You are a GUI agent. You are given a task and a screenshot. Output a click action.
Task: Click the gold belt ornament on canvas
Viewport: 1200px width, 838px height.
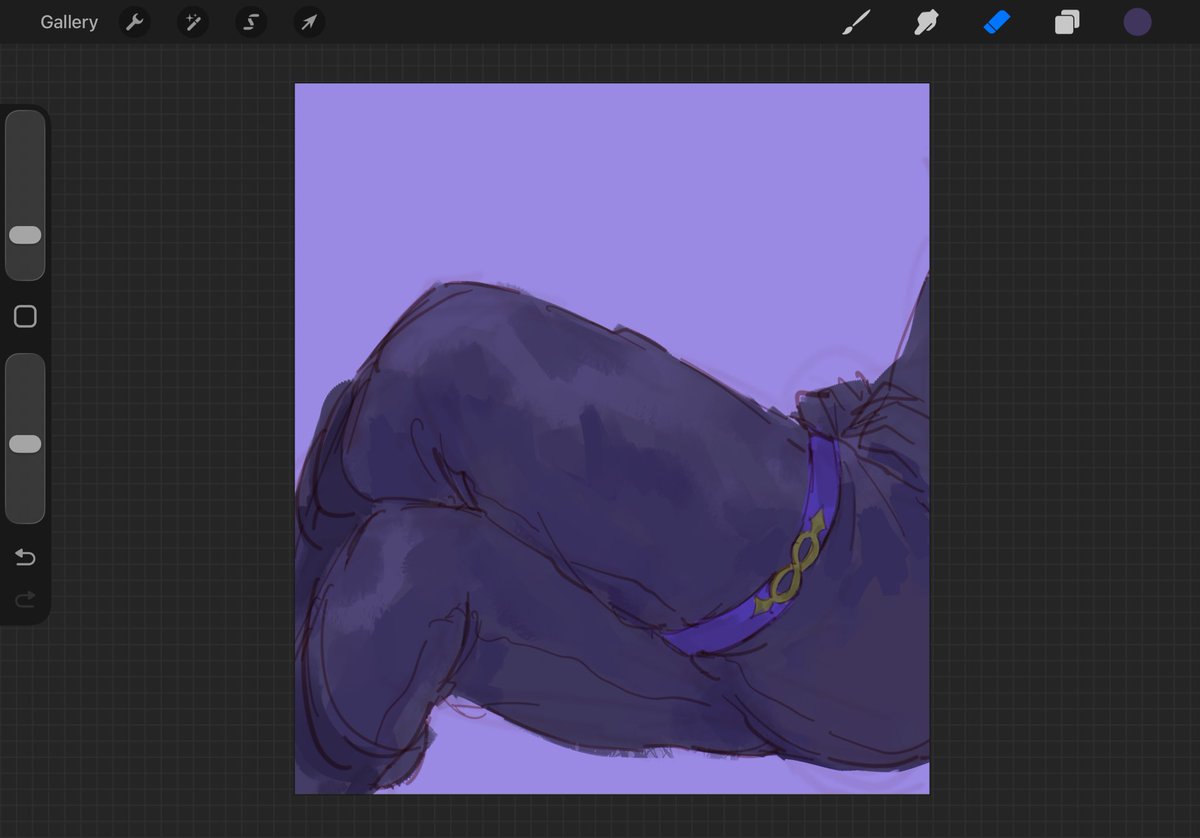(x=792, y=567)
